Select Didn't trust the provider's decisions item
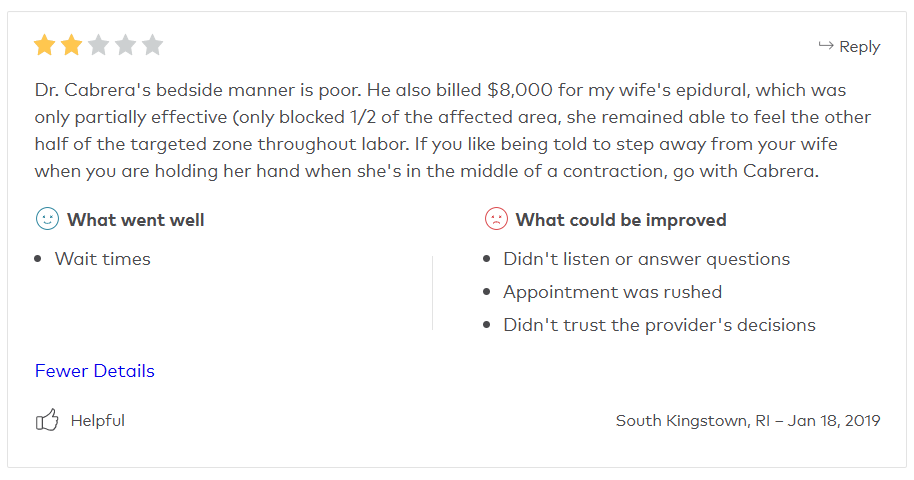The image size is (914, 480). [659, 325]
